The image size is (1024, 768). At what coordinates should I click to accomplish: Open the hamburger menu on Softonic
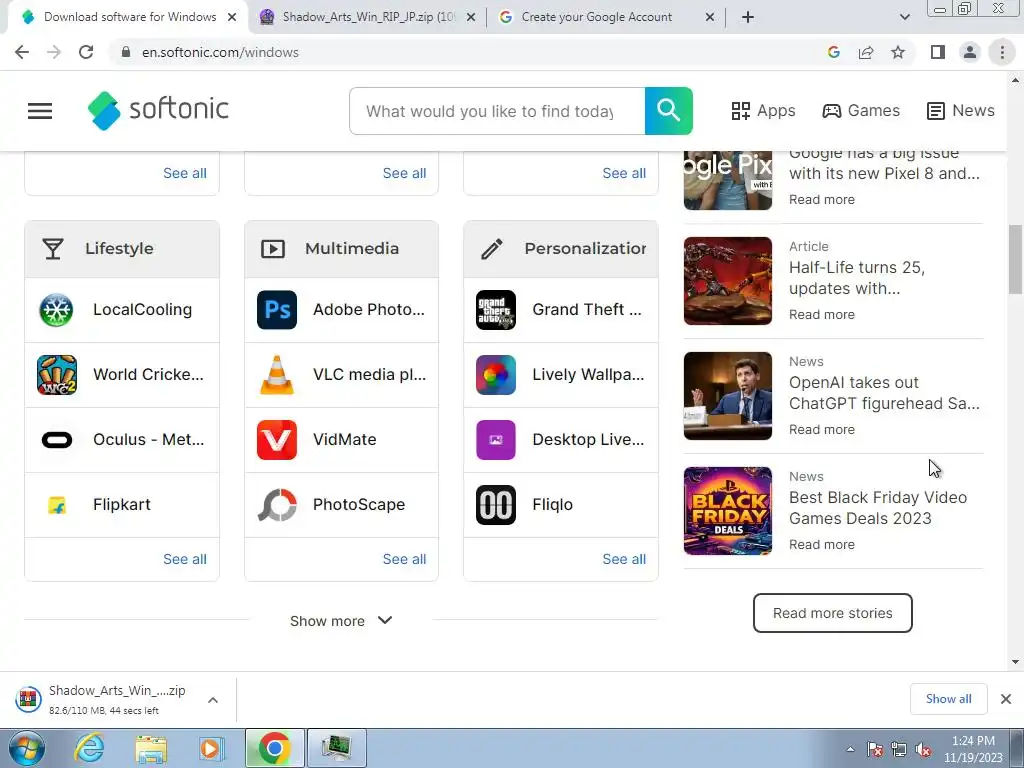(x=40, y=111)
